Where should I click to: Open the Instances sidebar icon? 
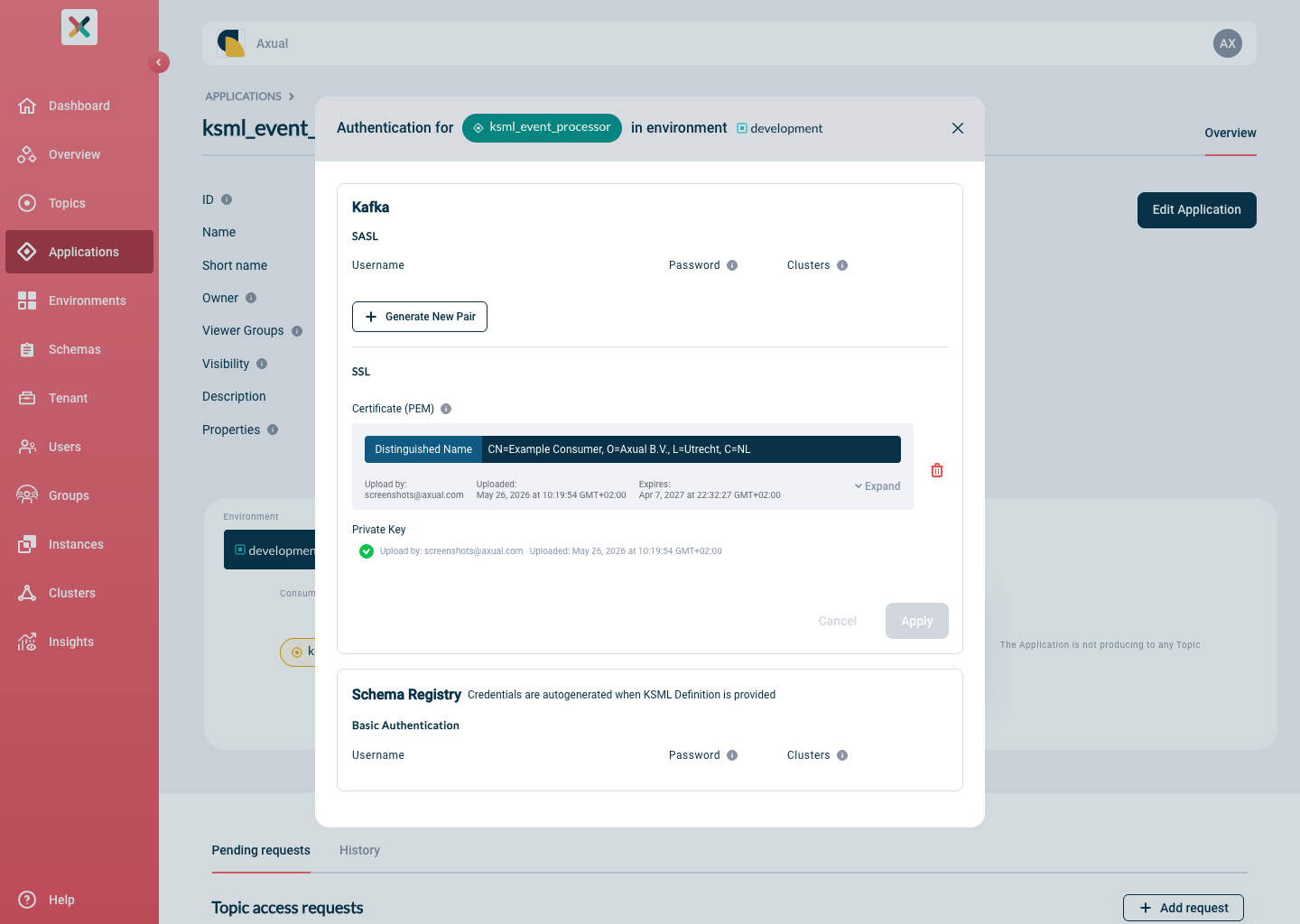point(27,544)
